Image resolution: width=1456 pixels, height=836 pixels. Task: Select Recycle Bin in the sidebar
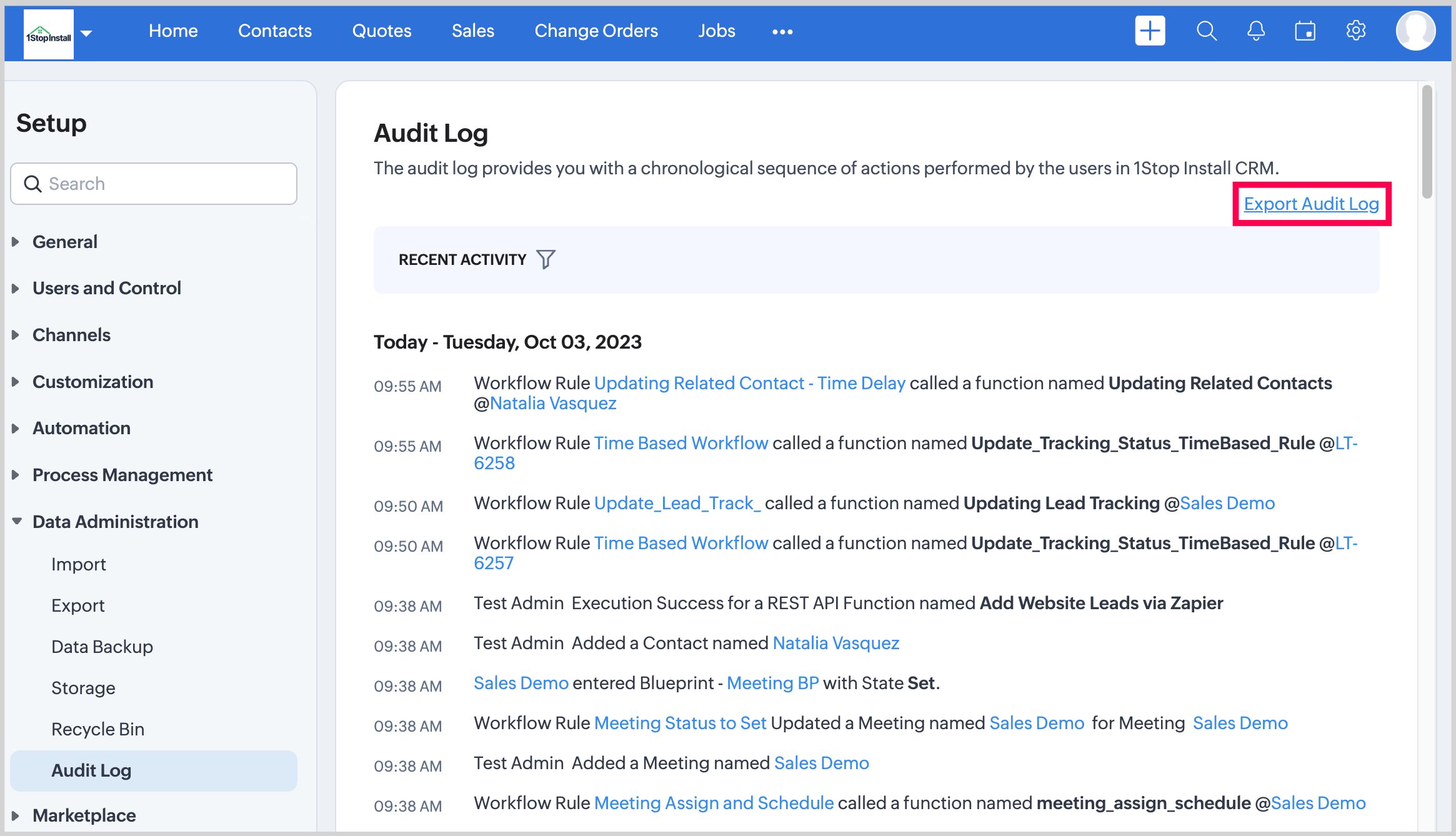[x=97, y=729]
